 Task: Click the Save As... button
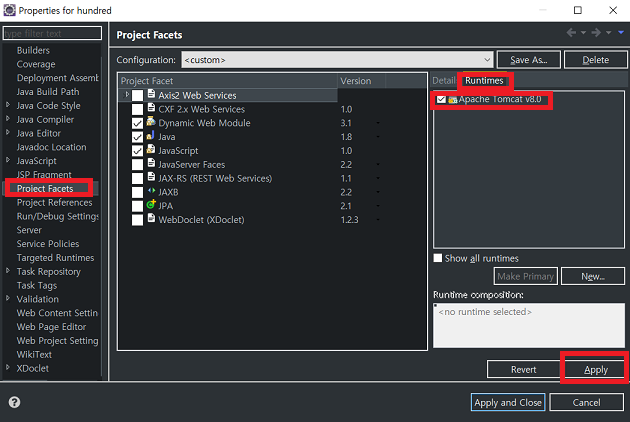point(529,60)
